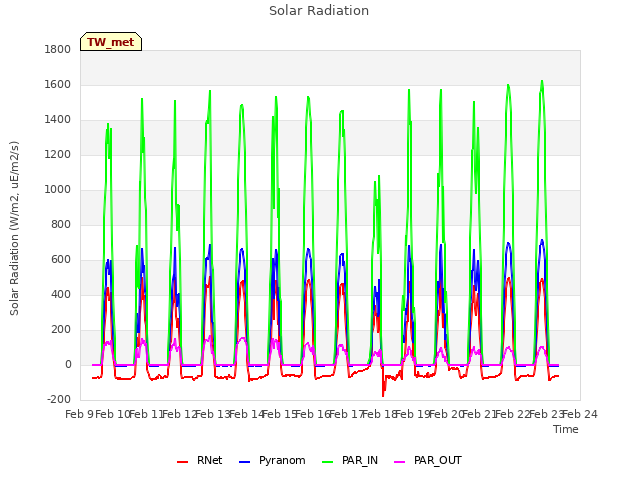This screenshot has height=480, width=640.
Task: Click the Feb 13 x-axis tick label
Action: pyautogui.click(x=213, y=414)
